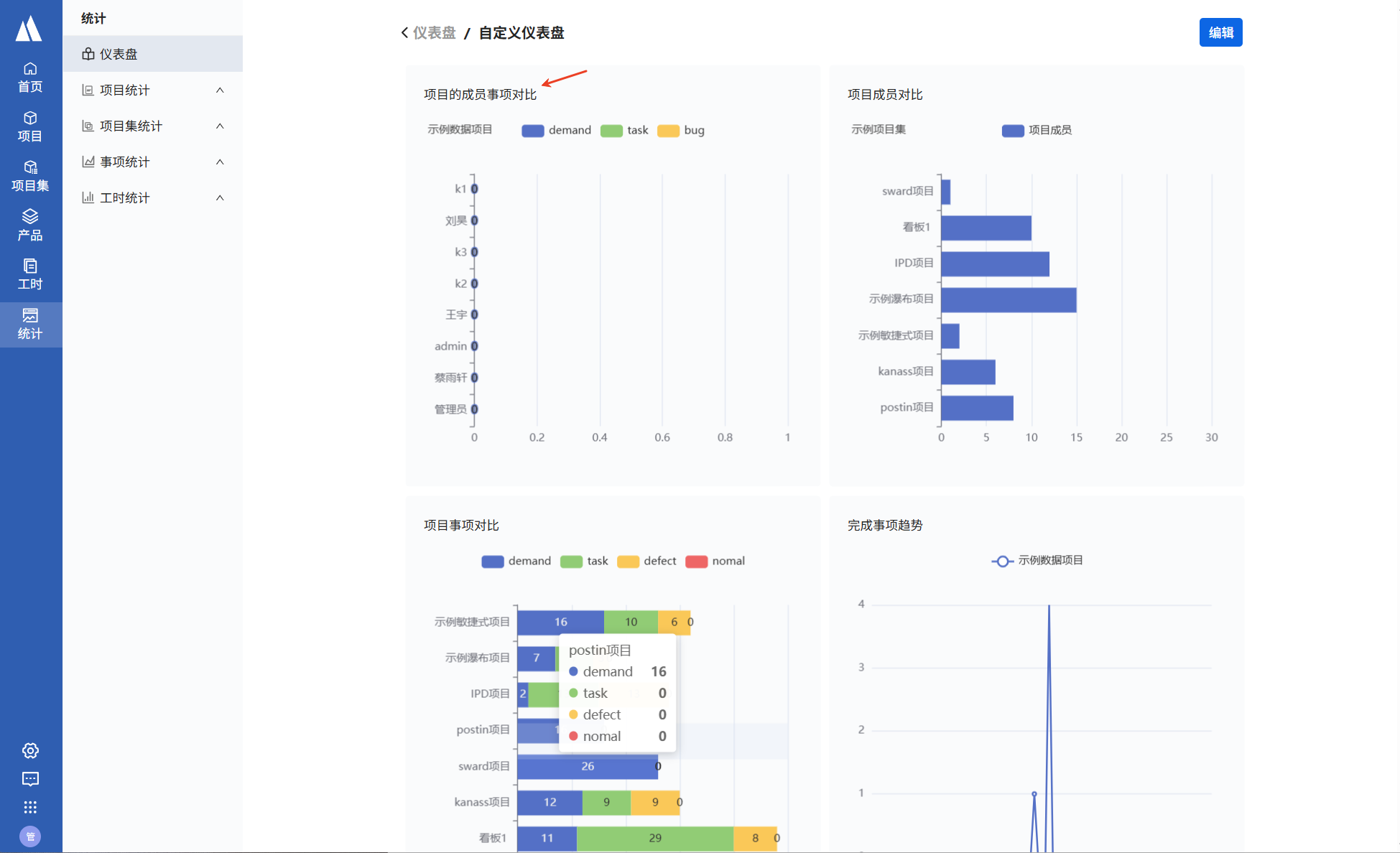Toggle nomal legend in 项目事项对比 chart

pyautogui.click(x=715, y=561)
